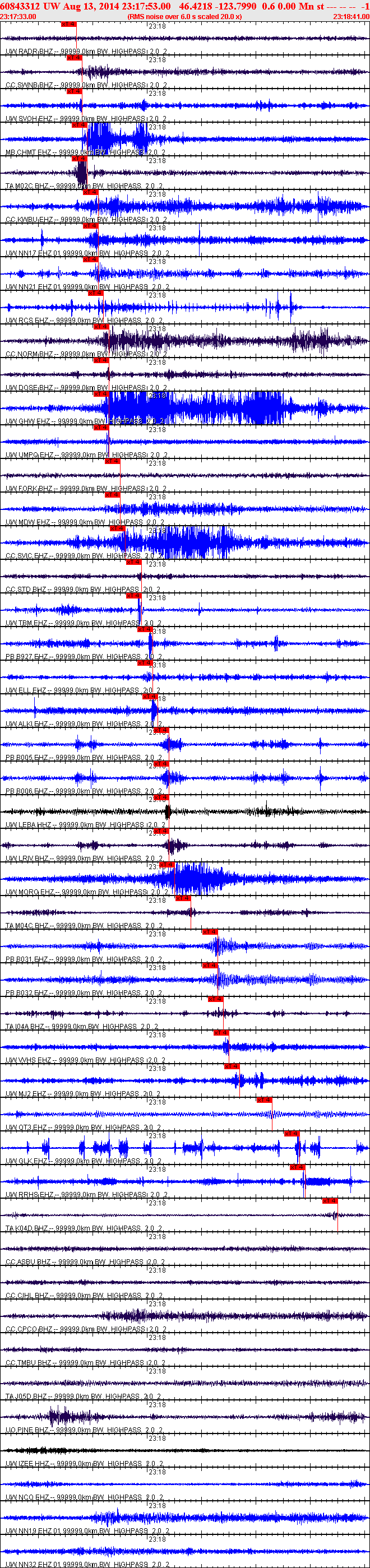The height and width of the screenshot is (1568, 370).
Task: Click the station label 'PB B006 EHZ'
Action: [x=27, y=791]
